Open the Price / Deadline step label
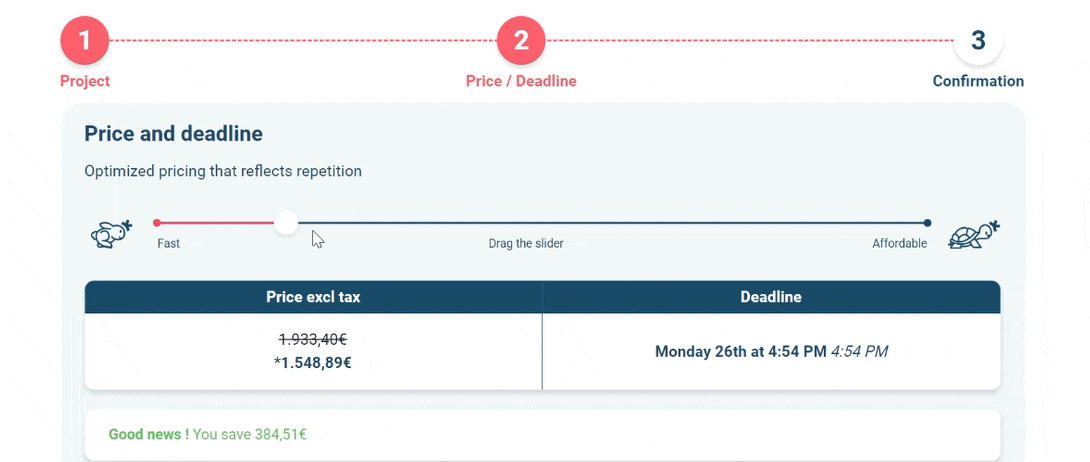1090x462 pixels. coord(521,81)
